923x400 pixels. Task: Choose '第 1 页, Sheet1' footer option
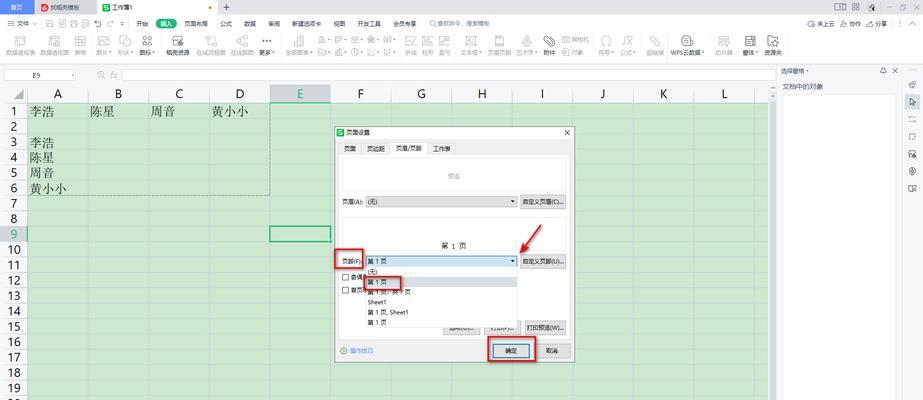441,312
